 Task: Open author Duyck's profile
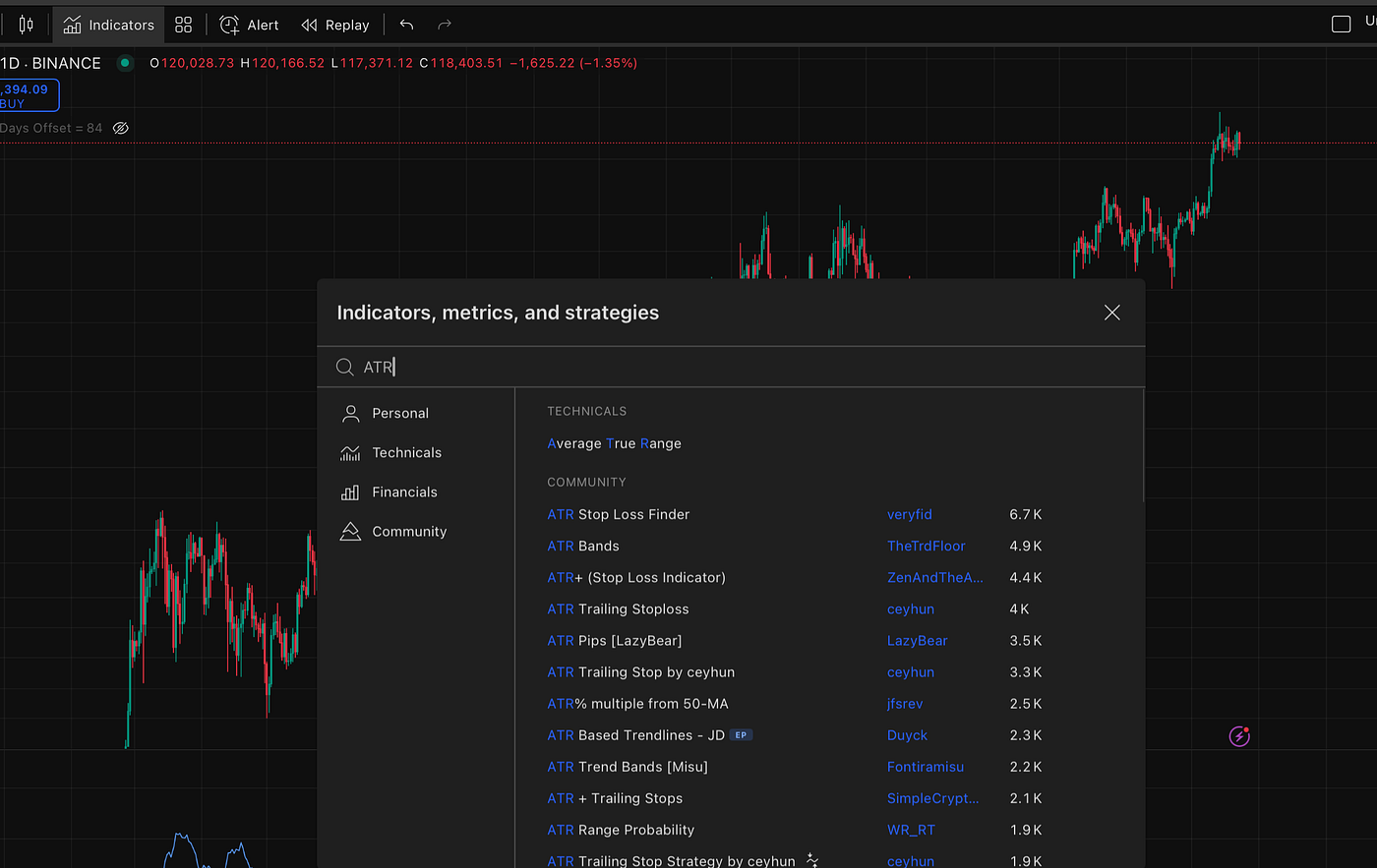pyautogui.click(x=908, y=734)
